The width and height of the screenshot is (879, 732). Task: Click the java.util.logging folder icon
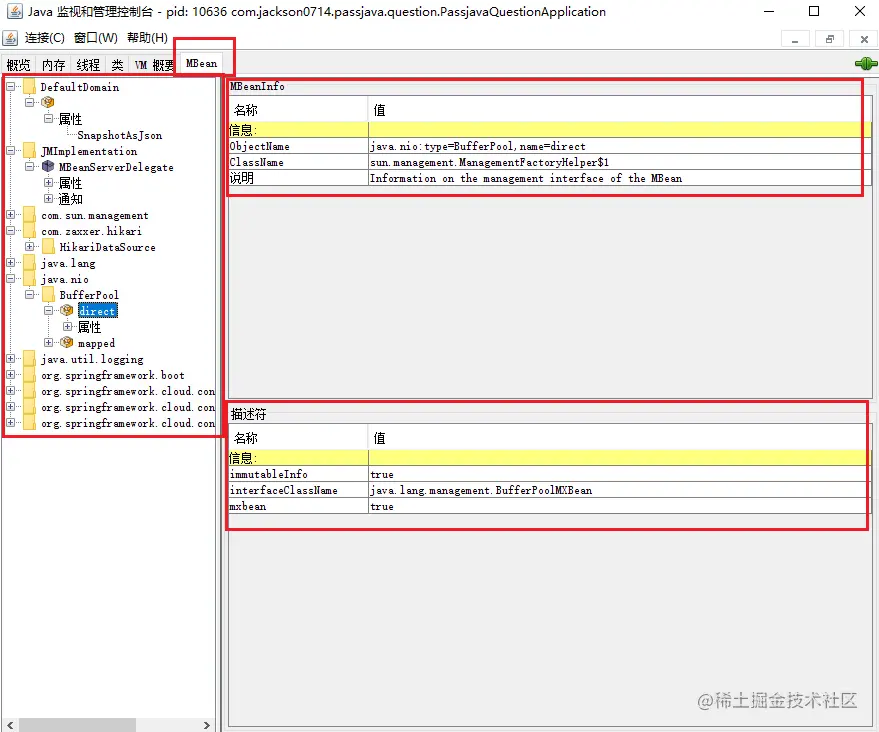[x=30, y=359]
